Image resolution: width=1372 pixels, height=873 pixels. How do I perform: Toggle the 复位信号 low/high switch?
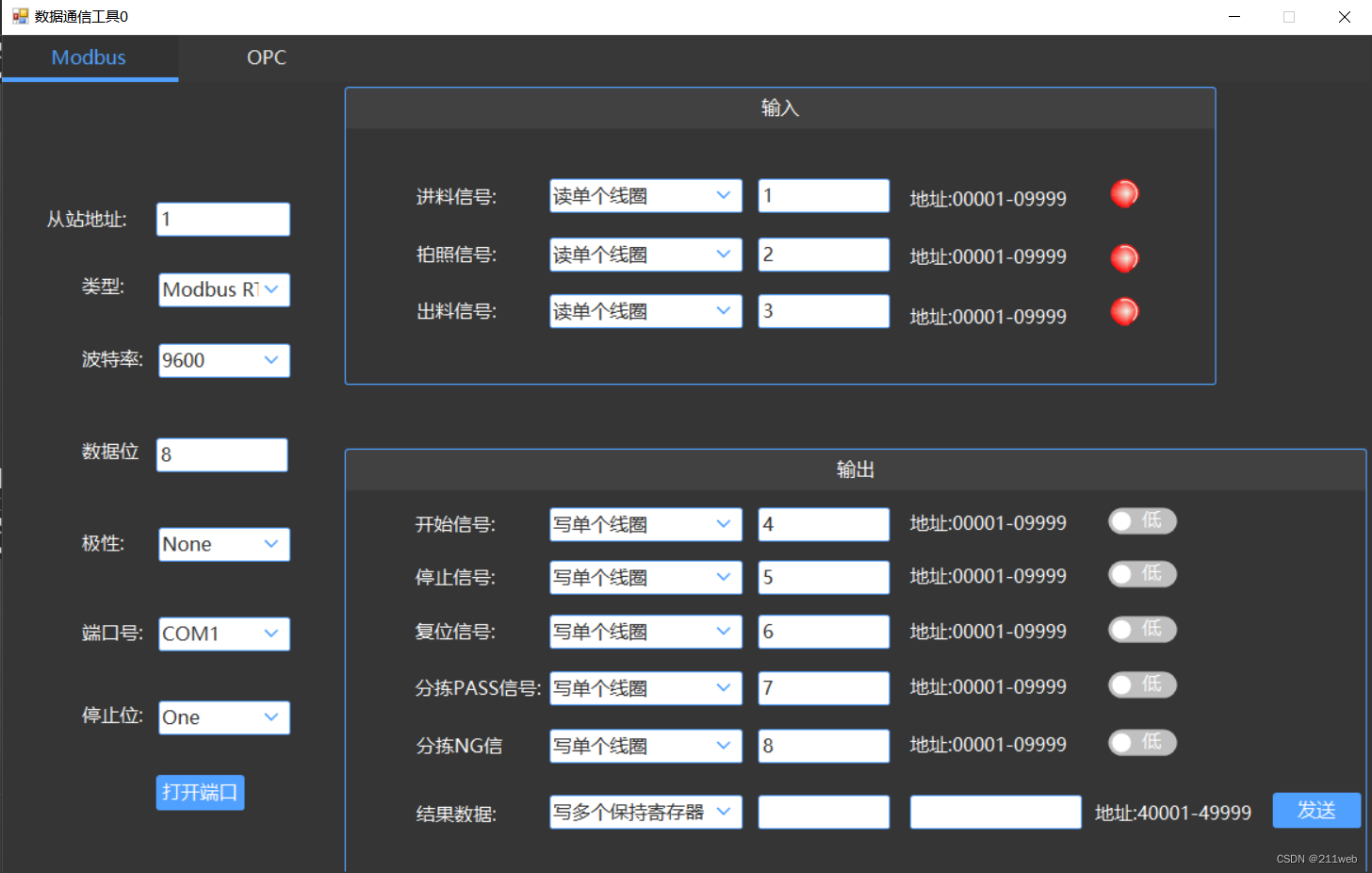point(1141,630)
